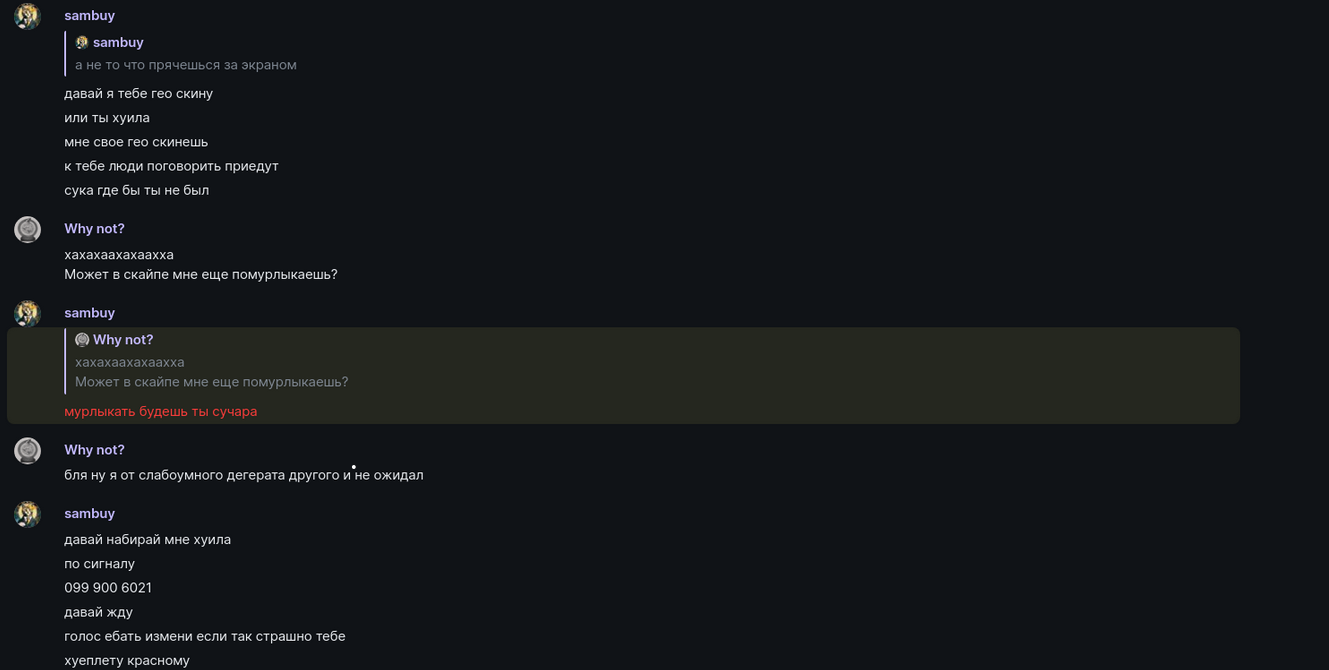Click the phone number 099 900 6021
1329x670 pixels.
point(108,588)
